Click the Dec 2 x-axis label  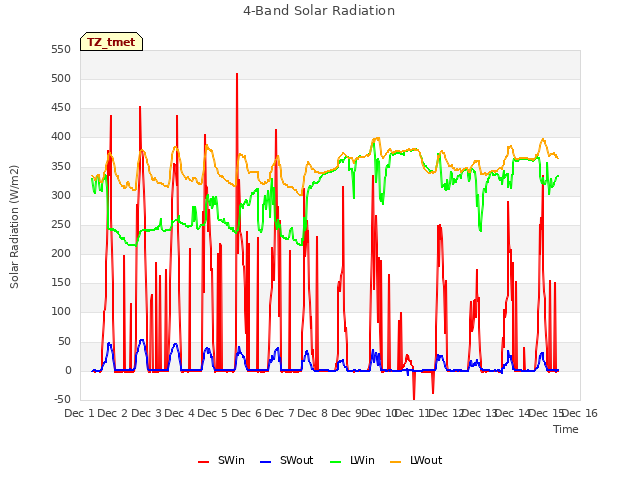point(113,413)
